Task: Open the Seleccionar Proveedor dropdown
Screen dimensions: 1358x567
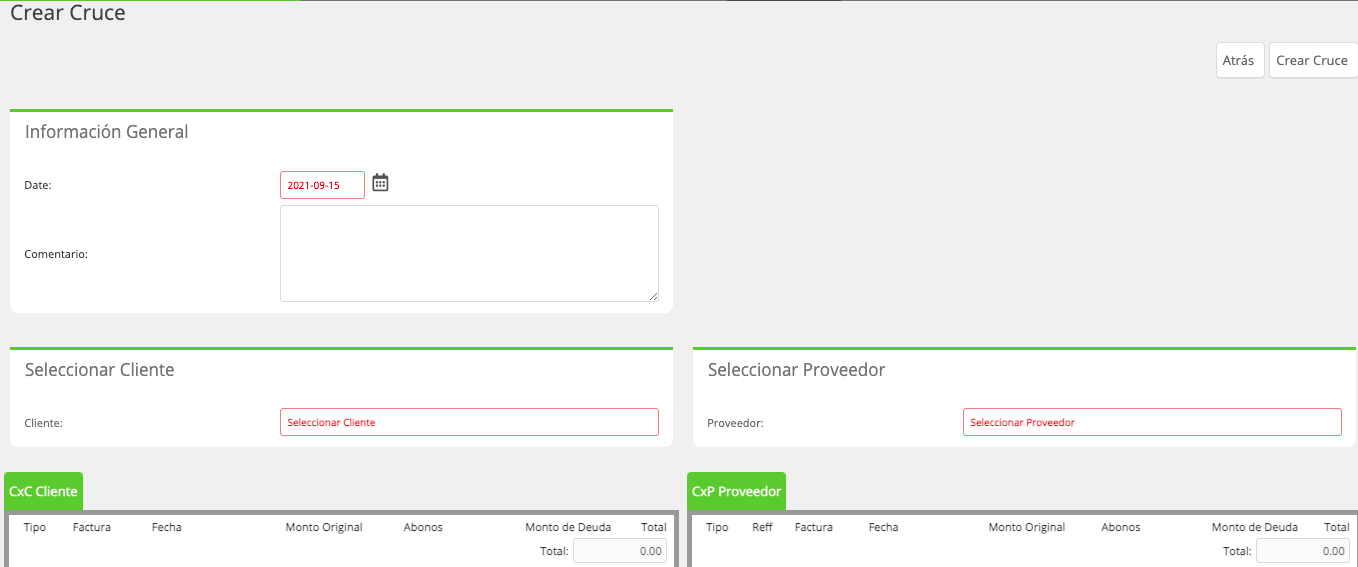Action: click(x=1152, y=422)
